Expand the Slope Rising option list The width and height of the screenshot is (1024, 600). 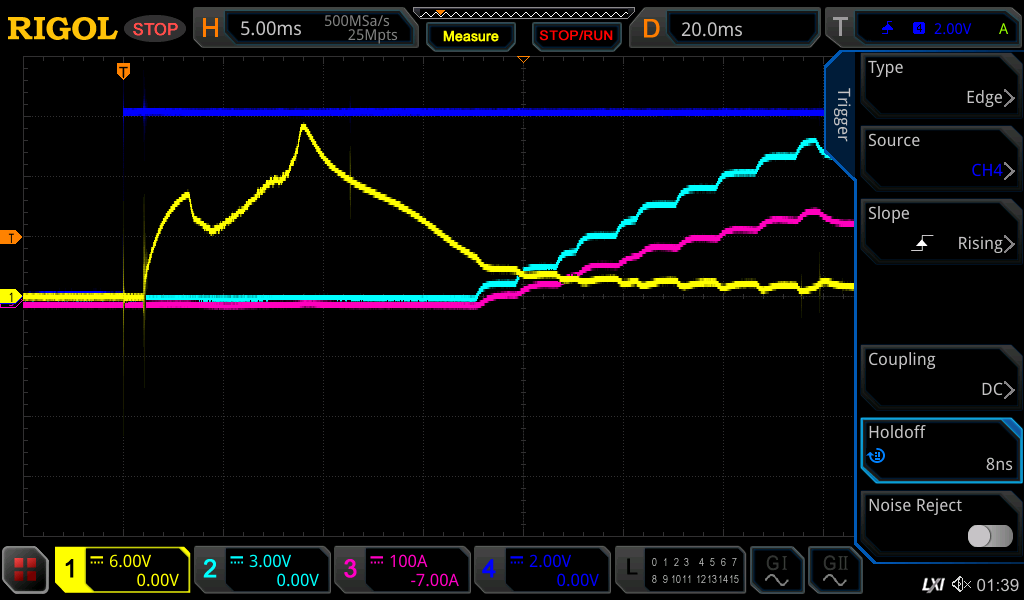(940, 230)
